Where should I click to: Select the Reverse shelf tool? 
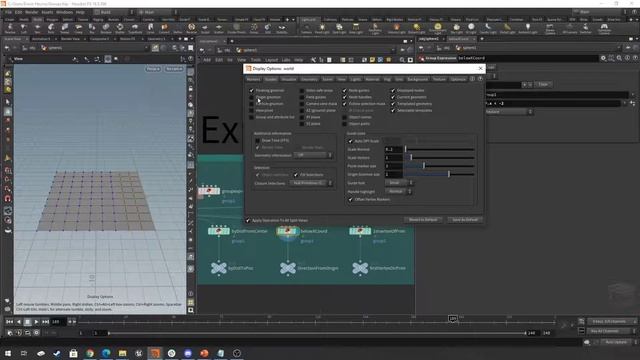pos(191,29)
